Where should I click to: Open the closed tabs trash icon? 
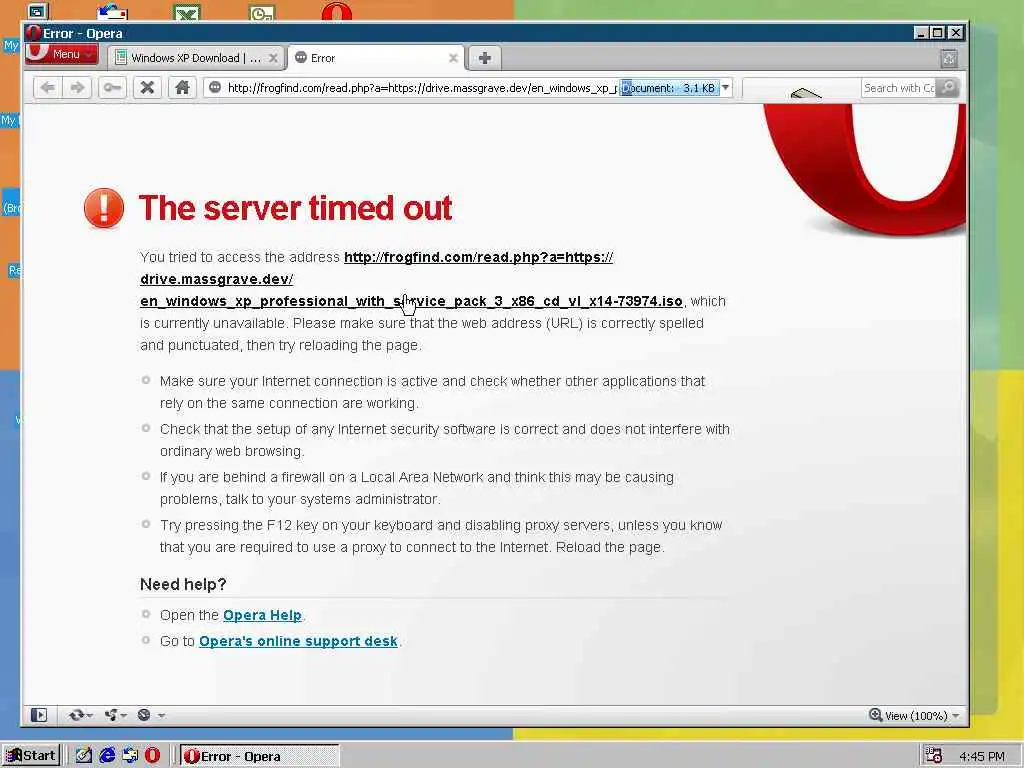[949, 58]
